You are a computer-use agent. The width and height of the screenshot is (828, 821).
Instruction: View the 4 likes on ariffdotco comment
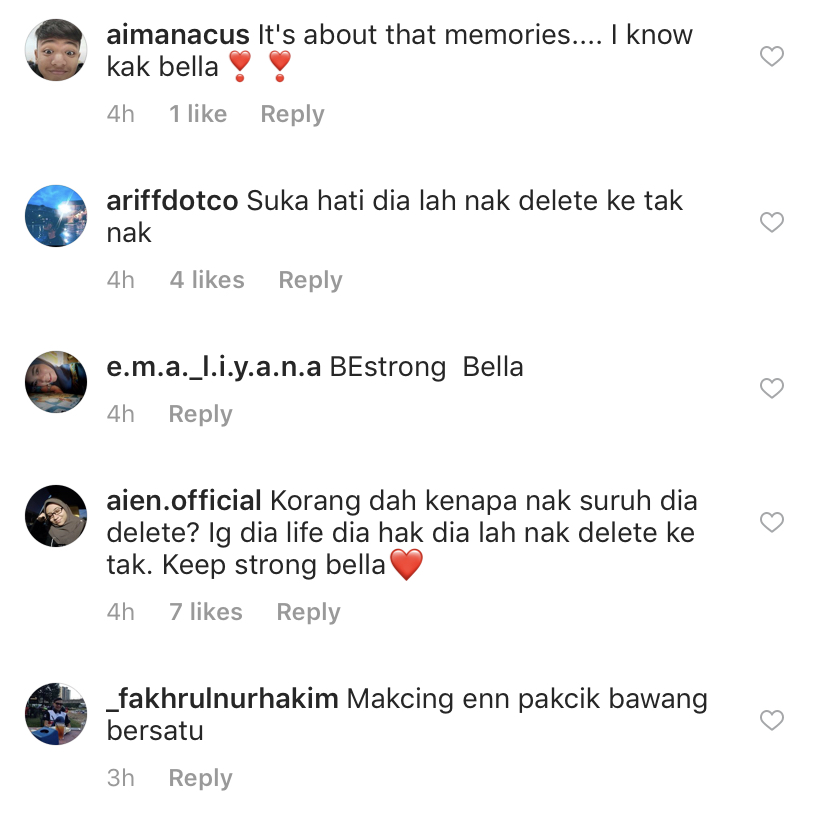click(x=207, y=280)
